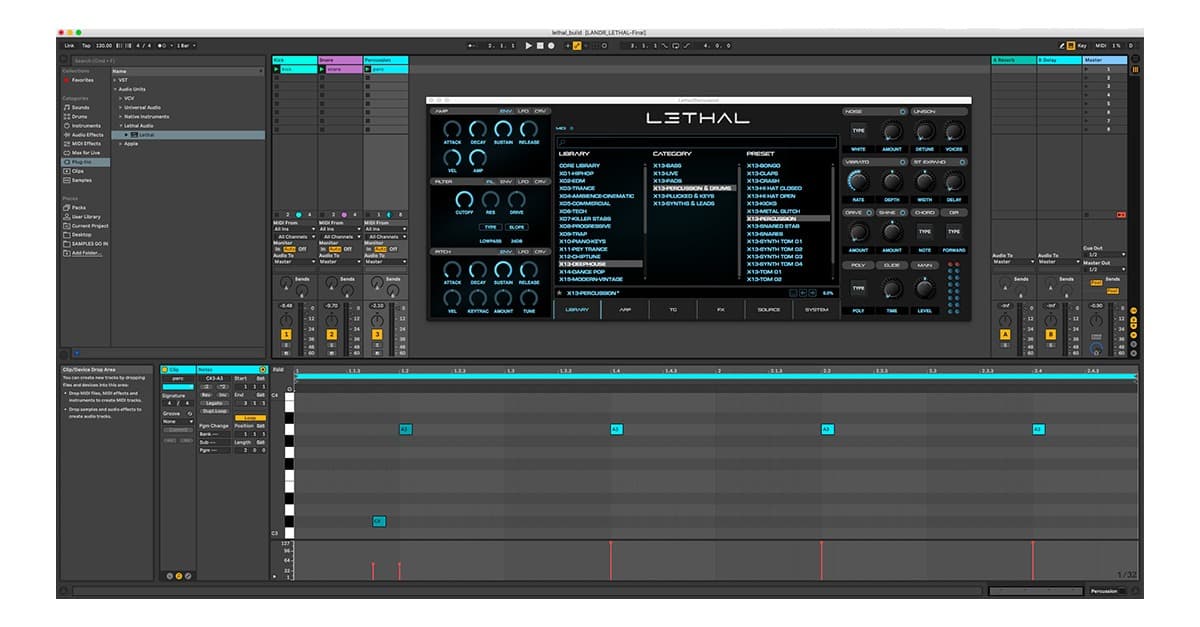Open the Groove None dropdown
1200x627 pixels.
click(x=176, y=421)
